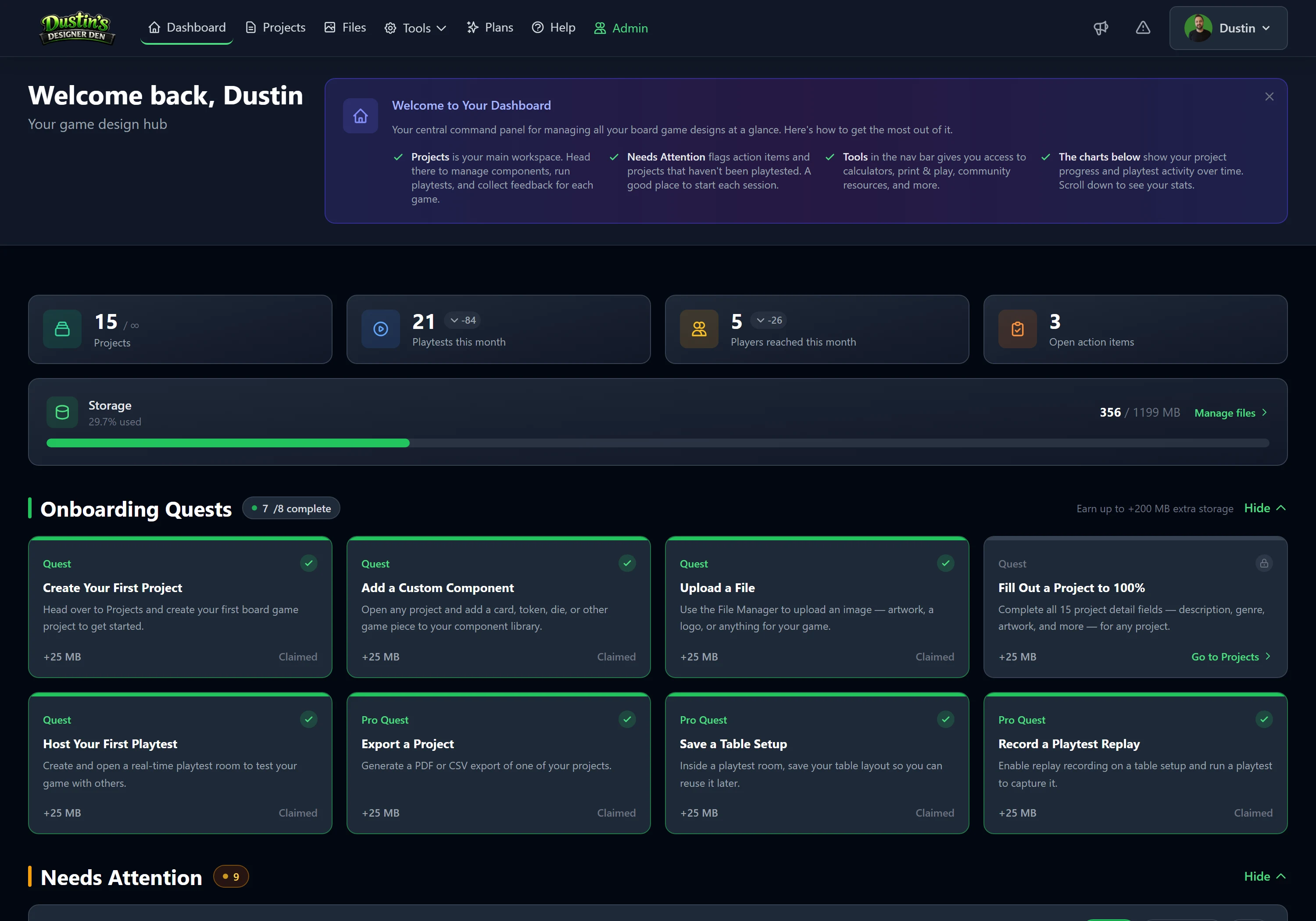The width and height of the screenshot is (1316, 921).
Task: Click the storage usage progress bar
Action: pyautogui.click(x=658, y=443)
